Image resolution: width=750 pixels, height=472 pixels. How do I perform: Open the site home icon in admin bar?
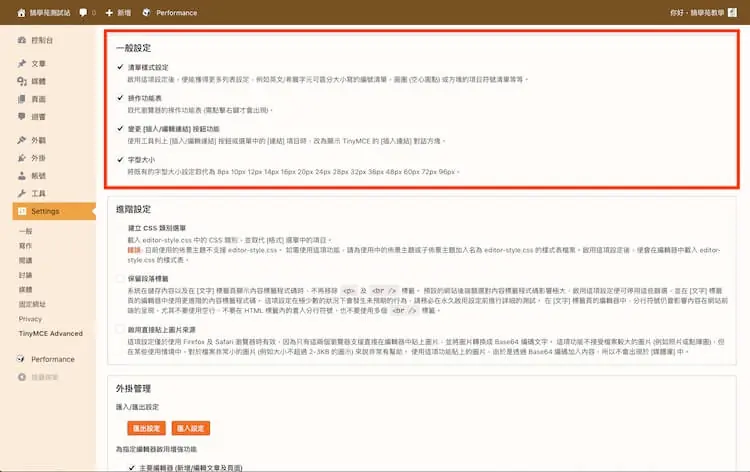click(x=21, y=13)
